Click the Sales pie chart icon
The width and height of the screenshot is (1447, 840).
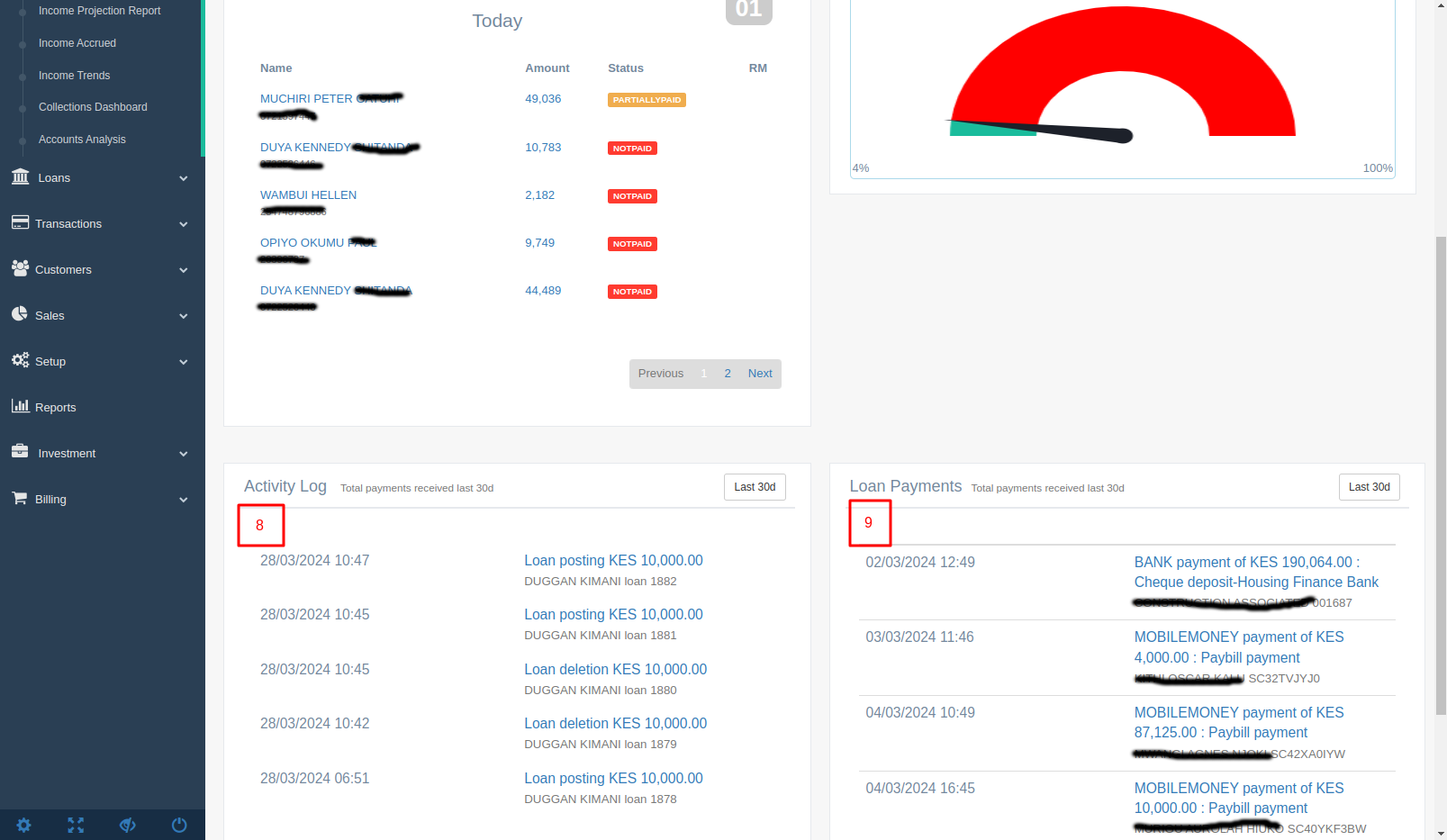point(20,314)
